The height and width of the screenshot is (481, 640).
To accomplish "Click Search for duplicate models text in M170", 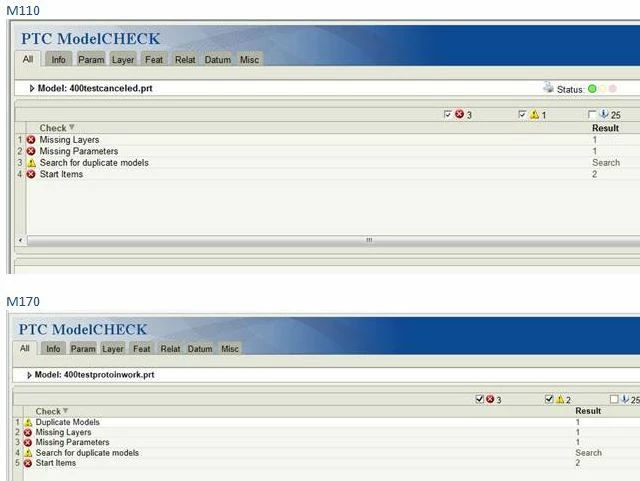I will tap(87, 452).
